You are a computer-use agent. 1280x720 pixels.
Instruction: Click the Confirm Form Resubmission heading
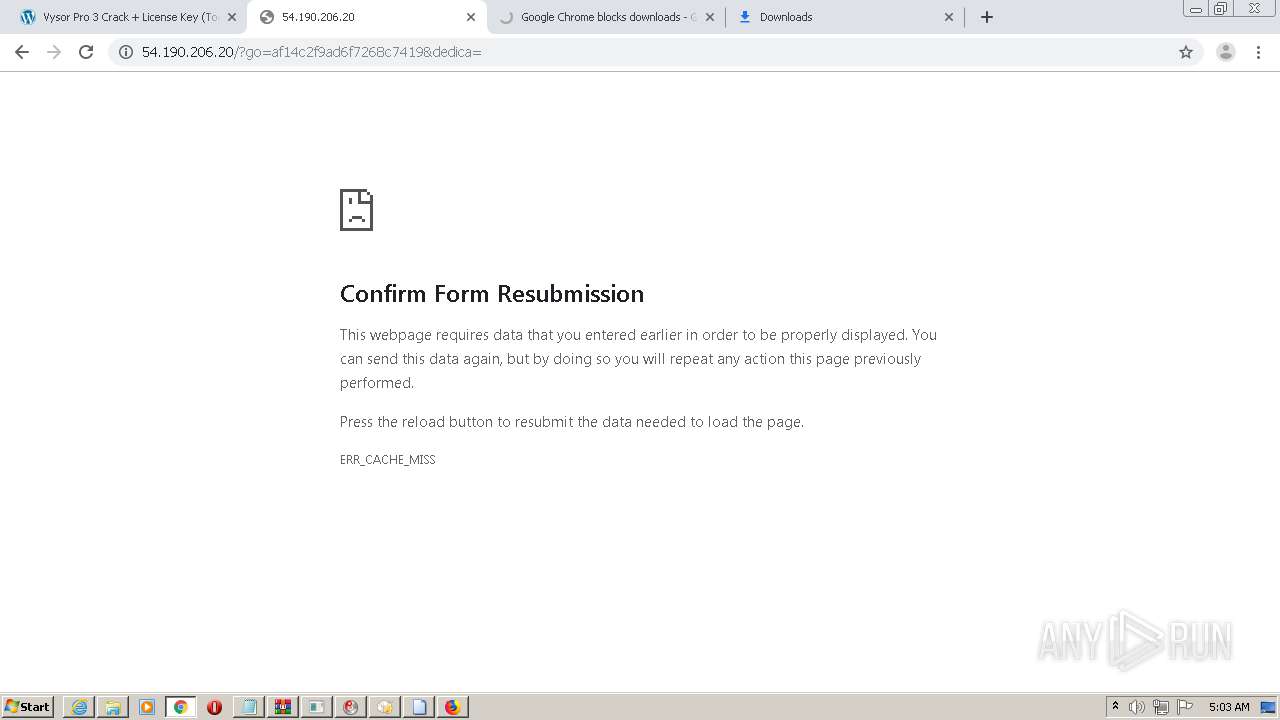point(492,294)
